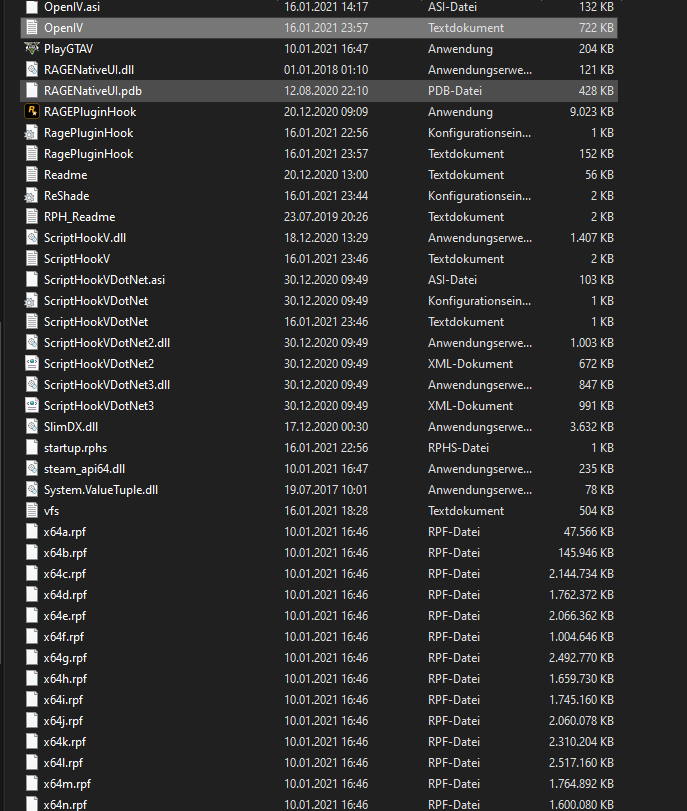The width and height of the screenshot is (687, 811).
Task: Select the SlimDX.dll file icon
Action: pyautogui.click(x=32, y=427)
